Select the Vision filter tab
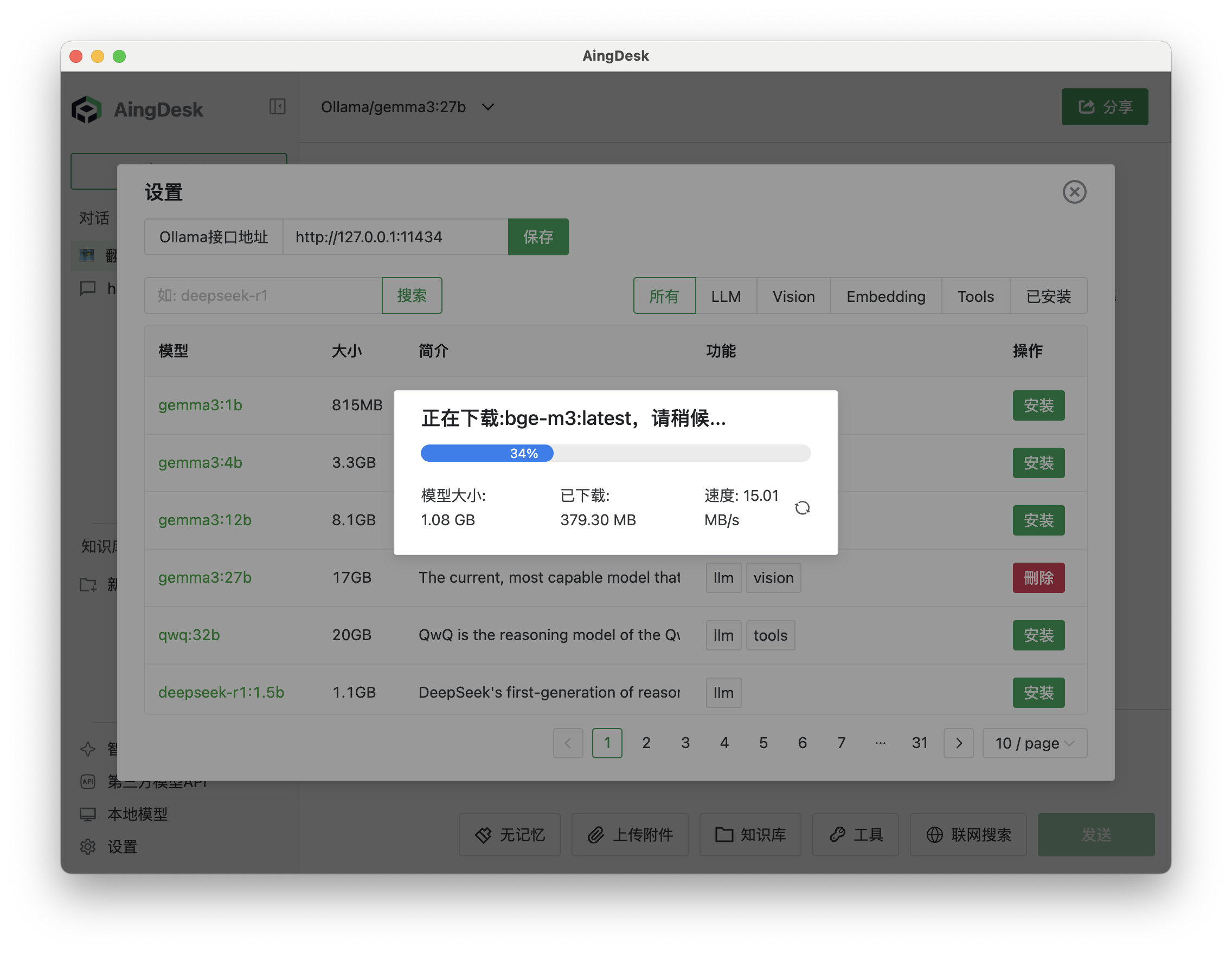Image resolution: width=1232 pixels, height=954 pixels. 793,296
